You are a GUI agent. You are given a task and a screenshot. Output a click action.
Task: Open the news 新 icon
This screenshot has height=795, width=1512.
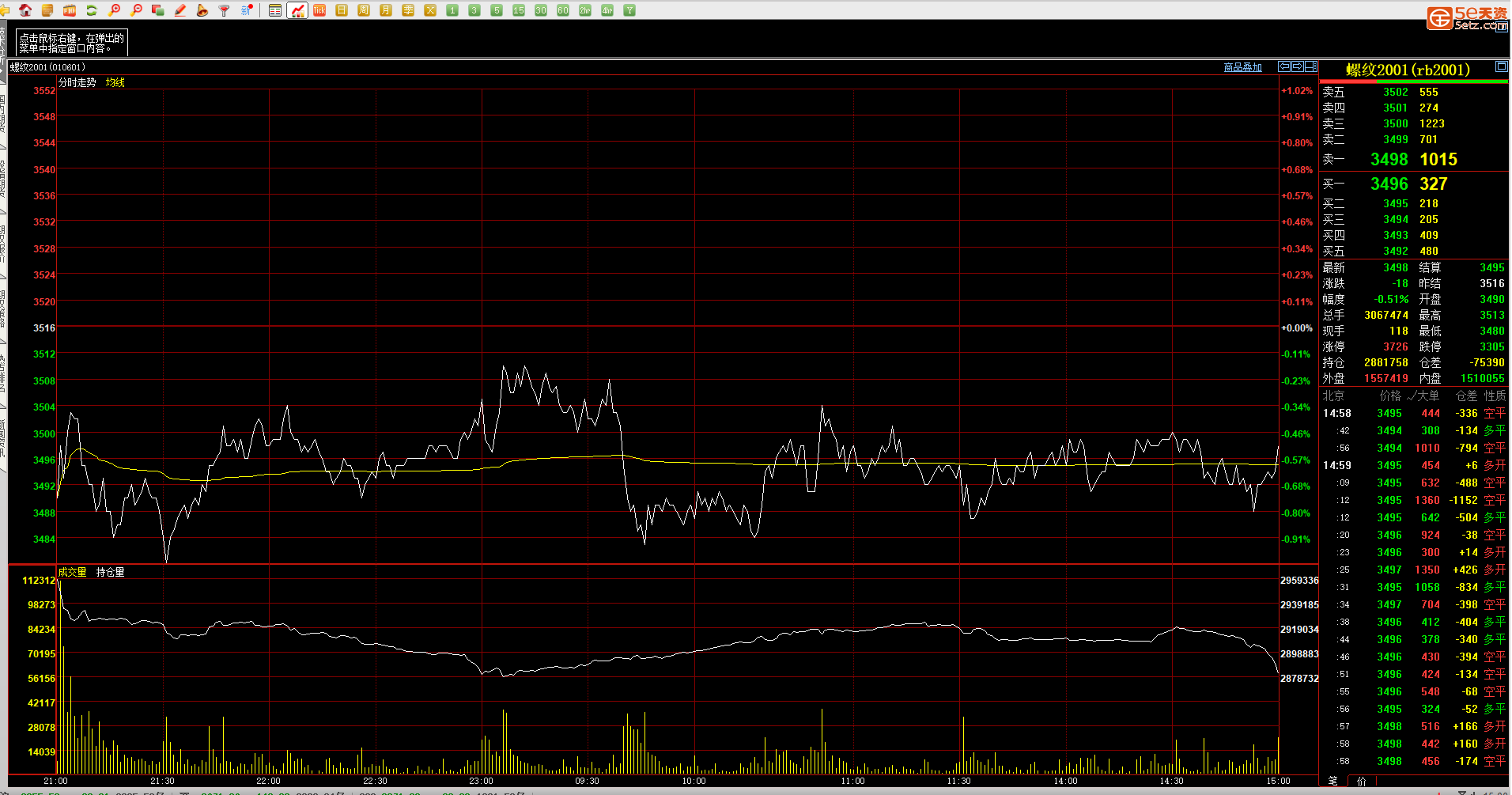(x=247, y=10)
